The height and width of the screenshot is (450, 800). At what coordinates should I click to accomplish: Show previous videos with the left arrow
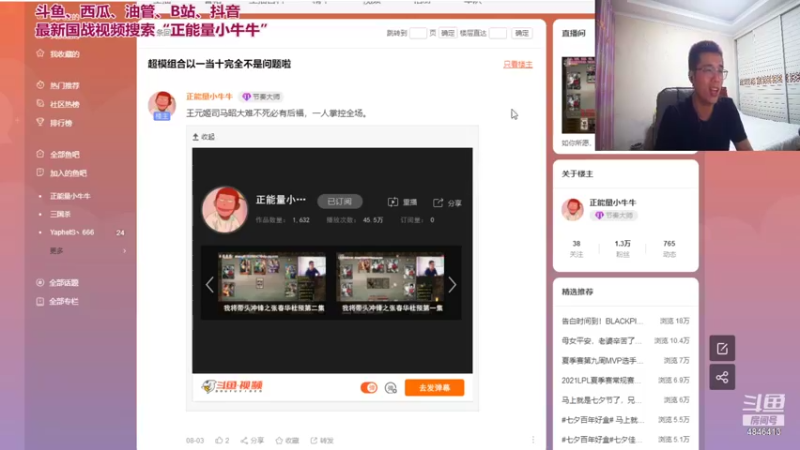tap(209, 285)
